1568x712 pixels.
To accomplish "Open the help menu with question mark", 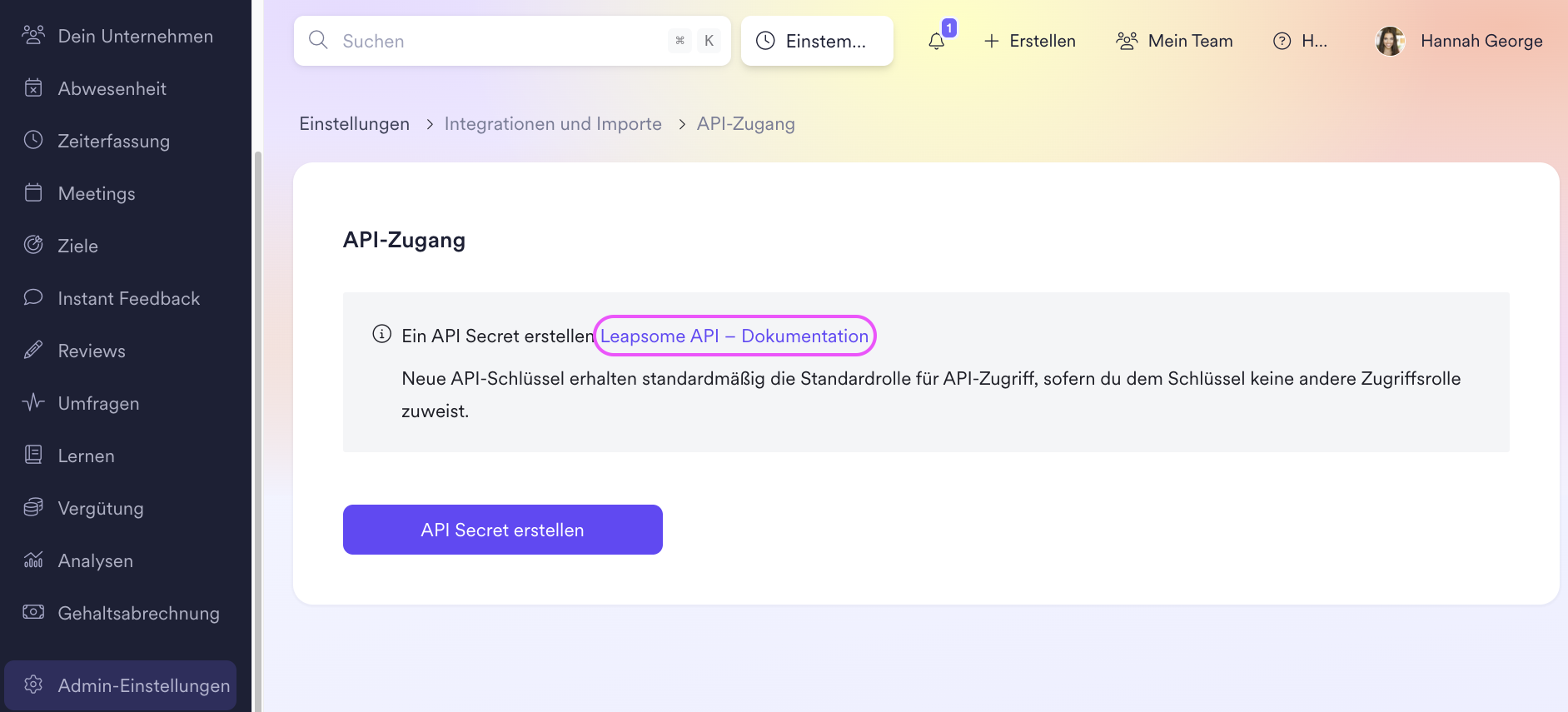I will pos(1300,41).
